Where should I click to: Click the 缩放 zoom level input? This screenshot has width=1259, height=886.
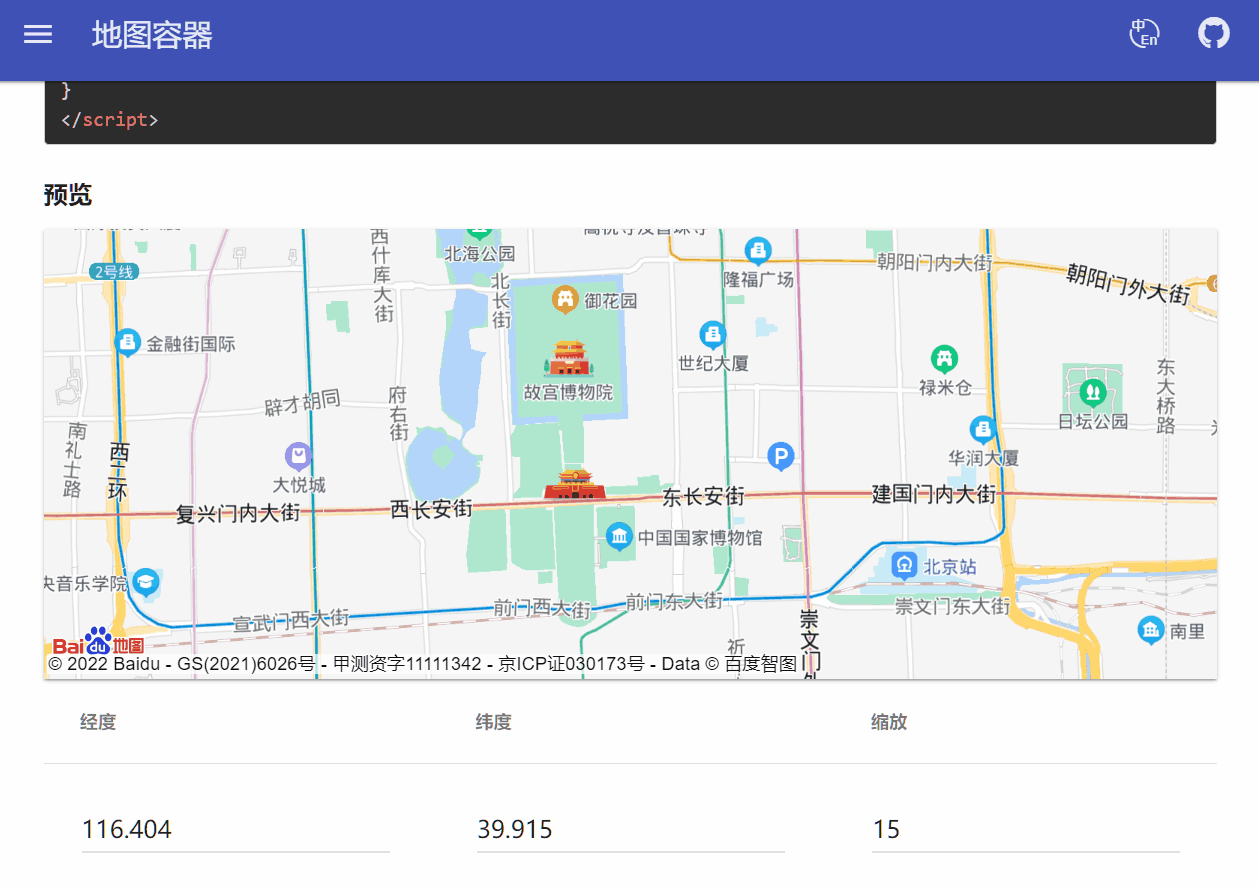pyautogui.click(x=1025, y=830)
